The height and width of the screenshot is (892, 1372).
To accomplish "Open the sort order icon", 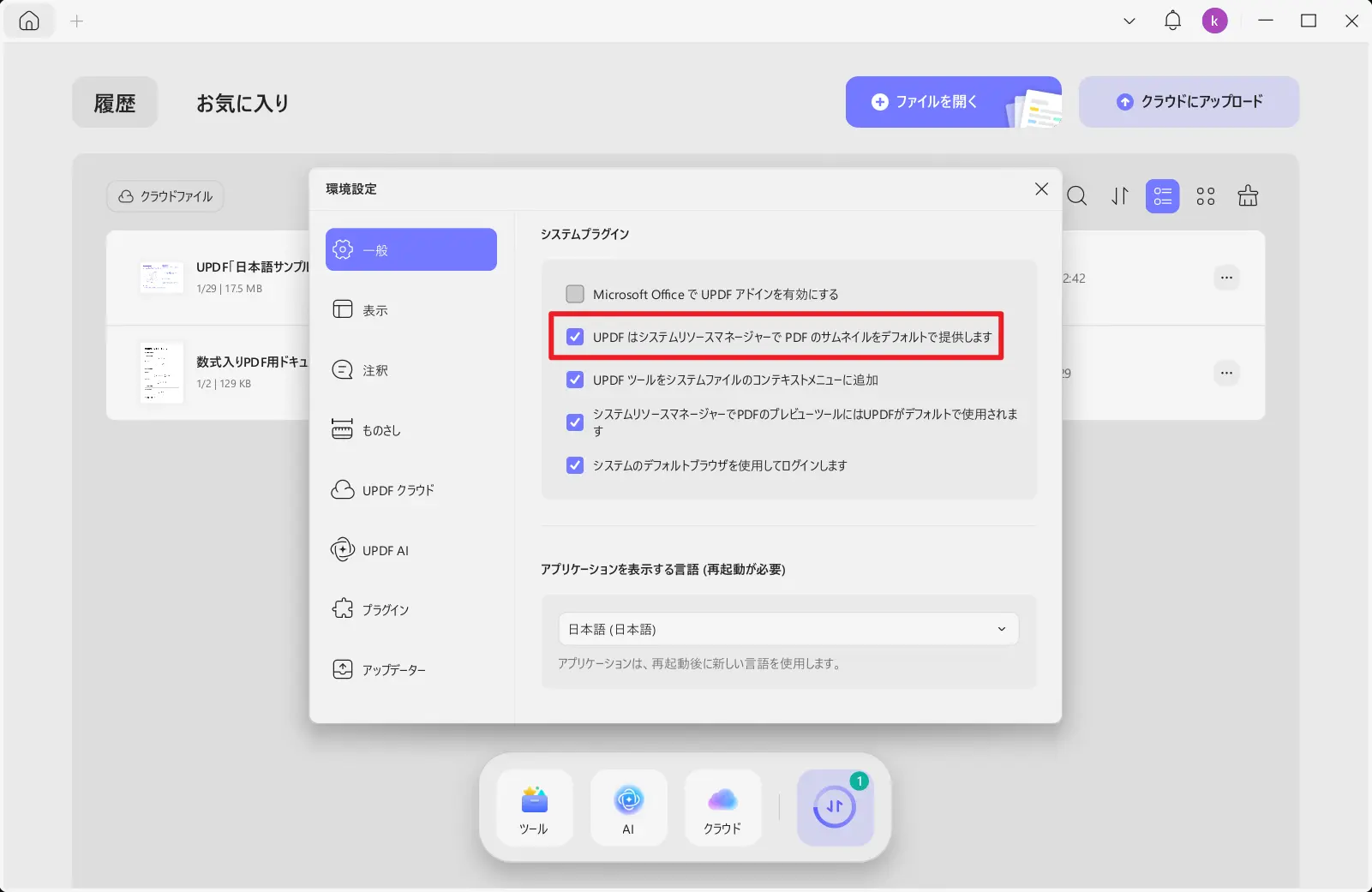I will coord(1120,196).
